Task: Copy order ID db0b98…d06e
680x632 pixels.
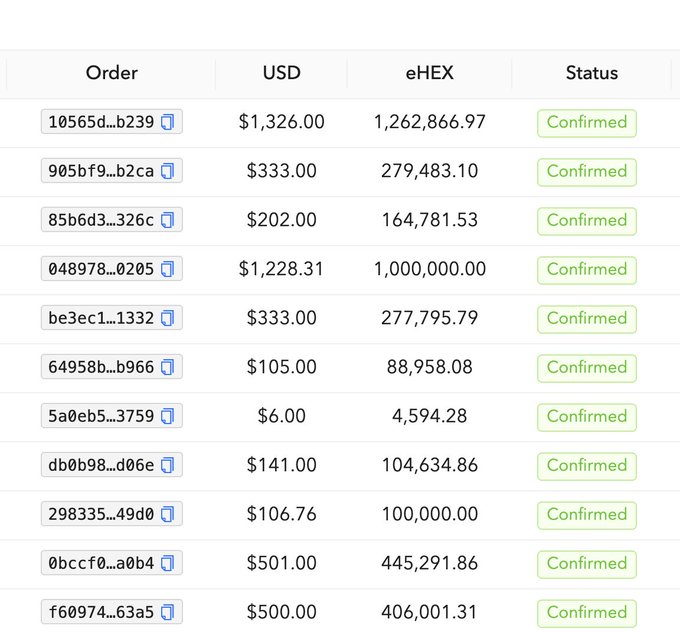Action: click(167, 465)
